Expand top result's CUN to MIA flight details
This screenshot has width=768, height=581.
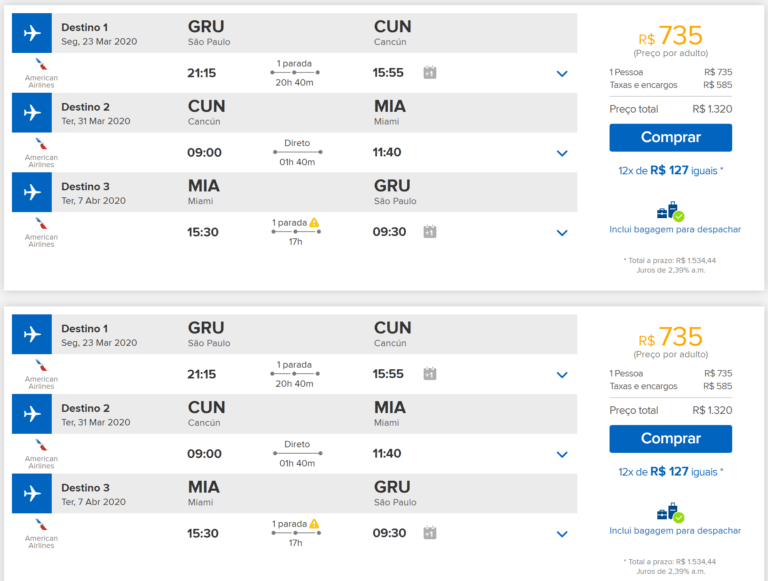click(561, 153)
